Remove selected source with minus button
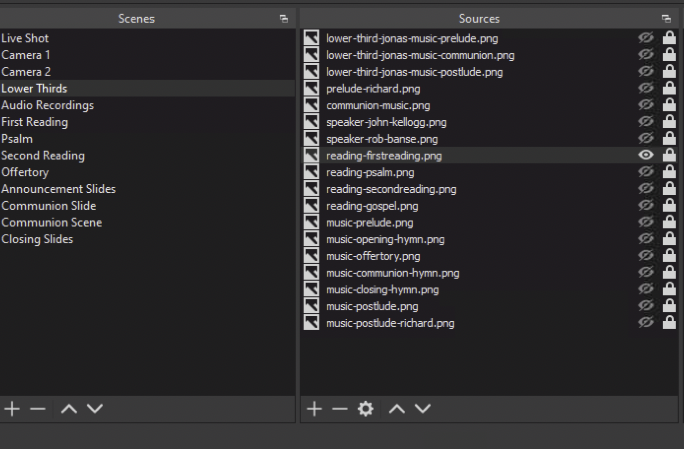Image resolution: width=684 pixels, height=449 pixels. point(340,409)
